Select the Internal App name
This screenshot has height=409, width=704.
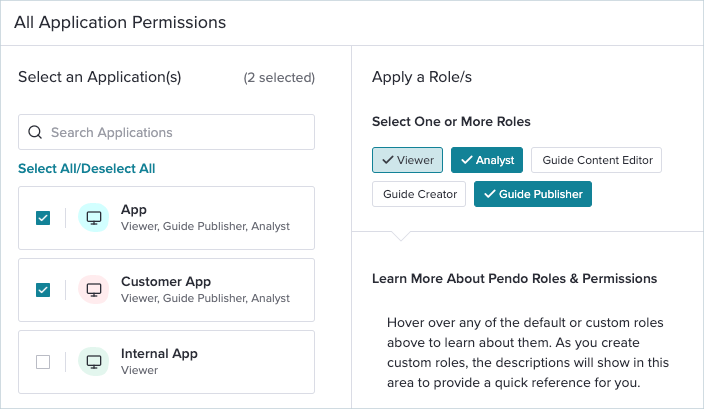159,353
